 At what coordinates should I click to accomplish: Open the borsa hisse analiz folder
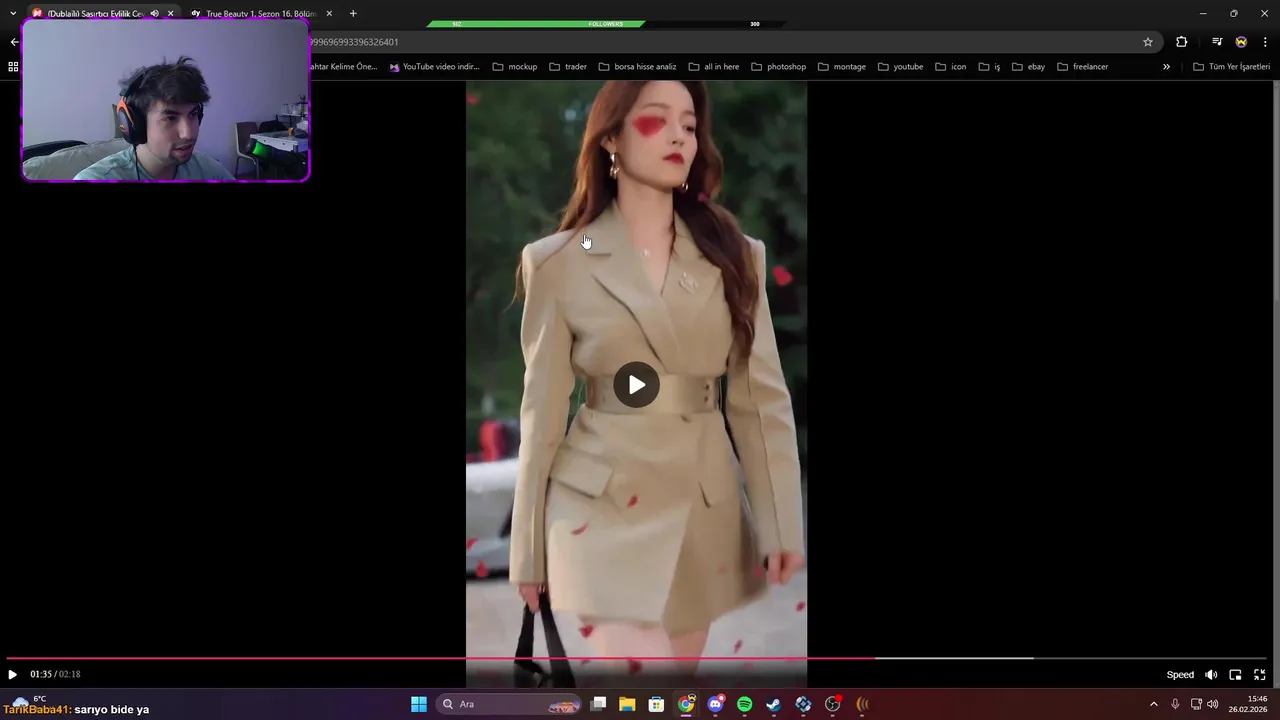coord(637,67)
